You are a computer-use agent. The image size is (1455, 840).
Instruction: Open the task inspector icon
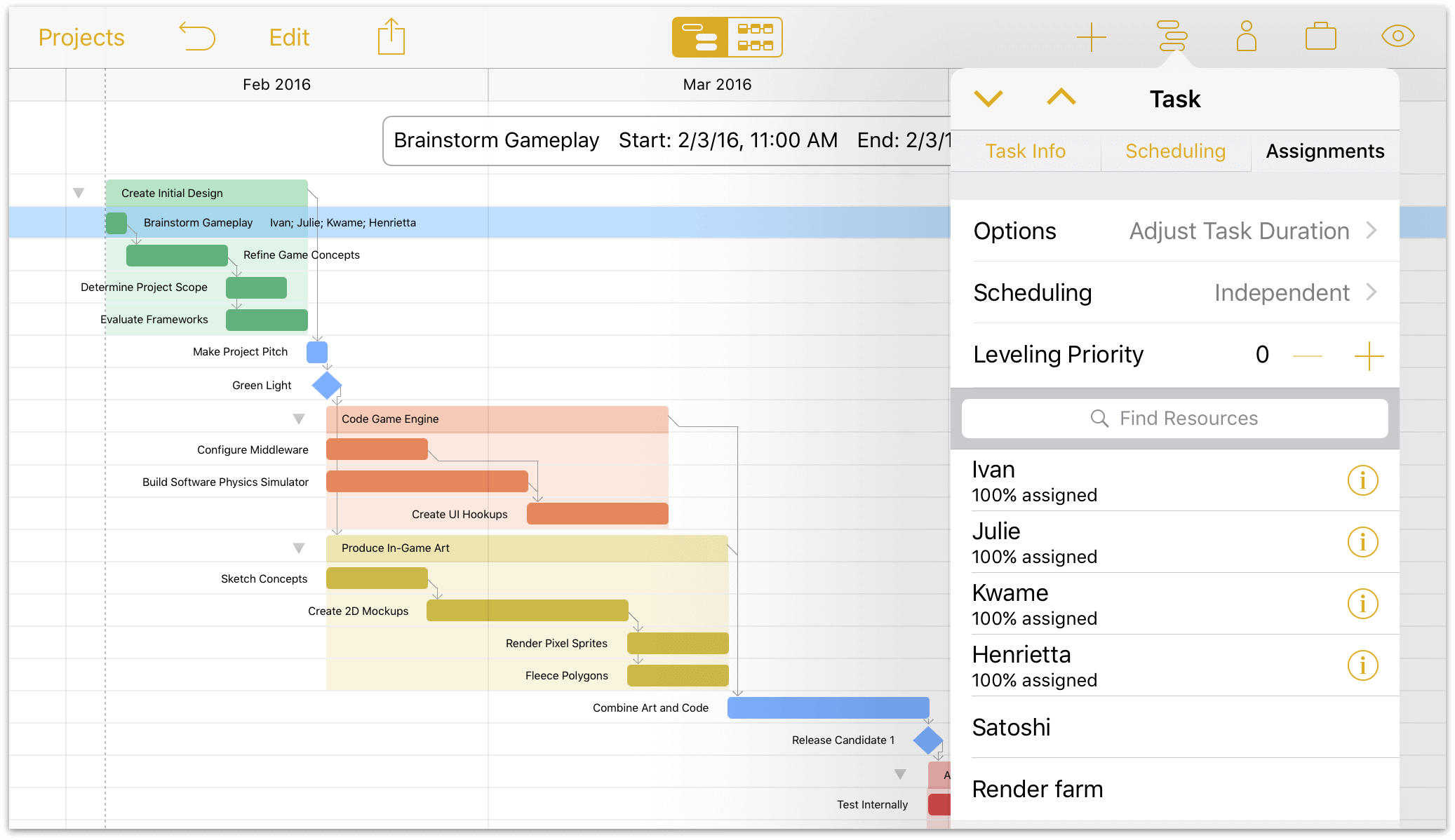tap(1172, 36)
